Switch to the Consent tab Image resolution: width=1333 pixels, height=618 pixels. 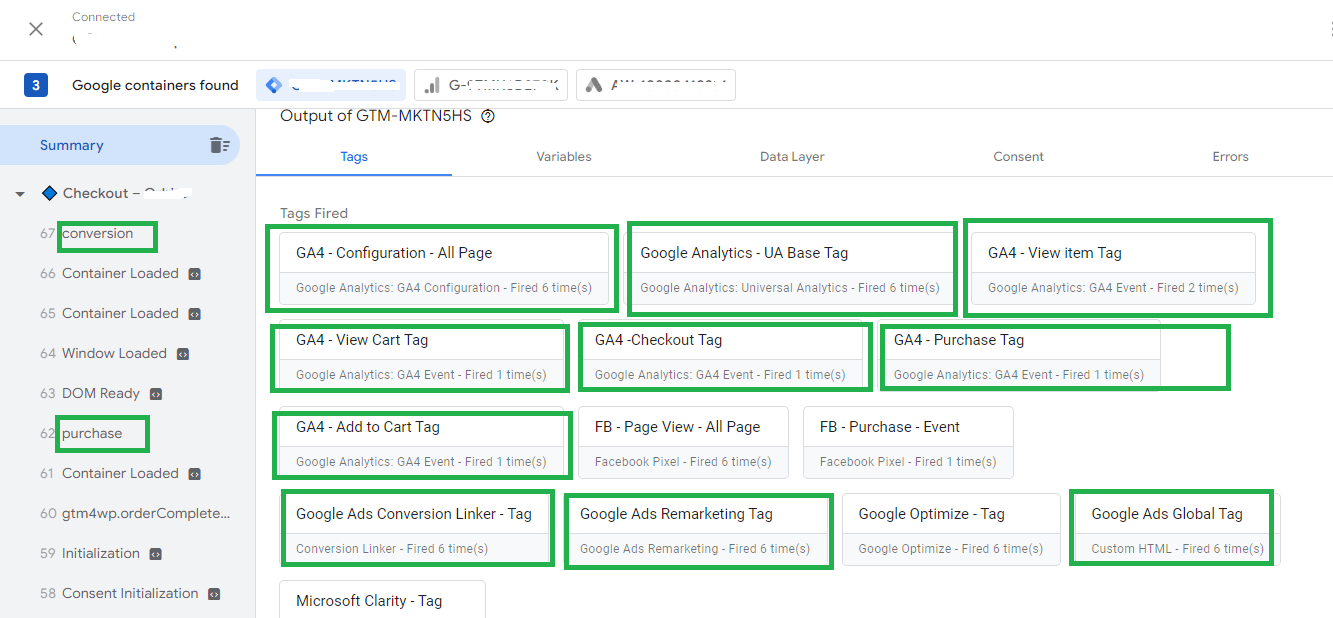pos(1019,156)
